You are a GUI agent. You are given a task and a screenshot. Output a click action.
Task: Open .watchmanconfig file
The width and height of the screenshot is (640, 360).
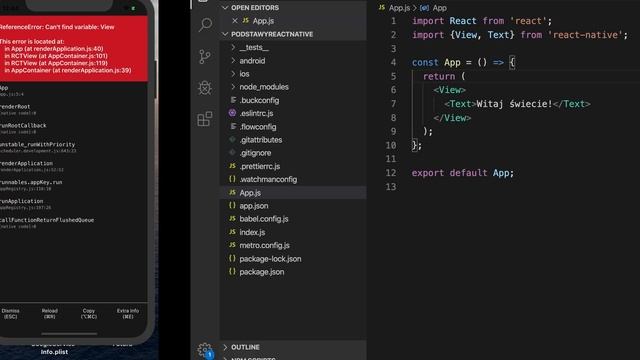(x=293, y=179)
